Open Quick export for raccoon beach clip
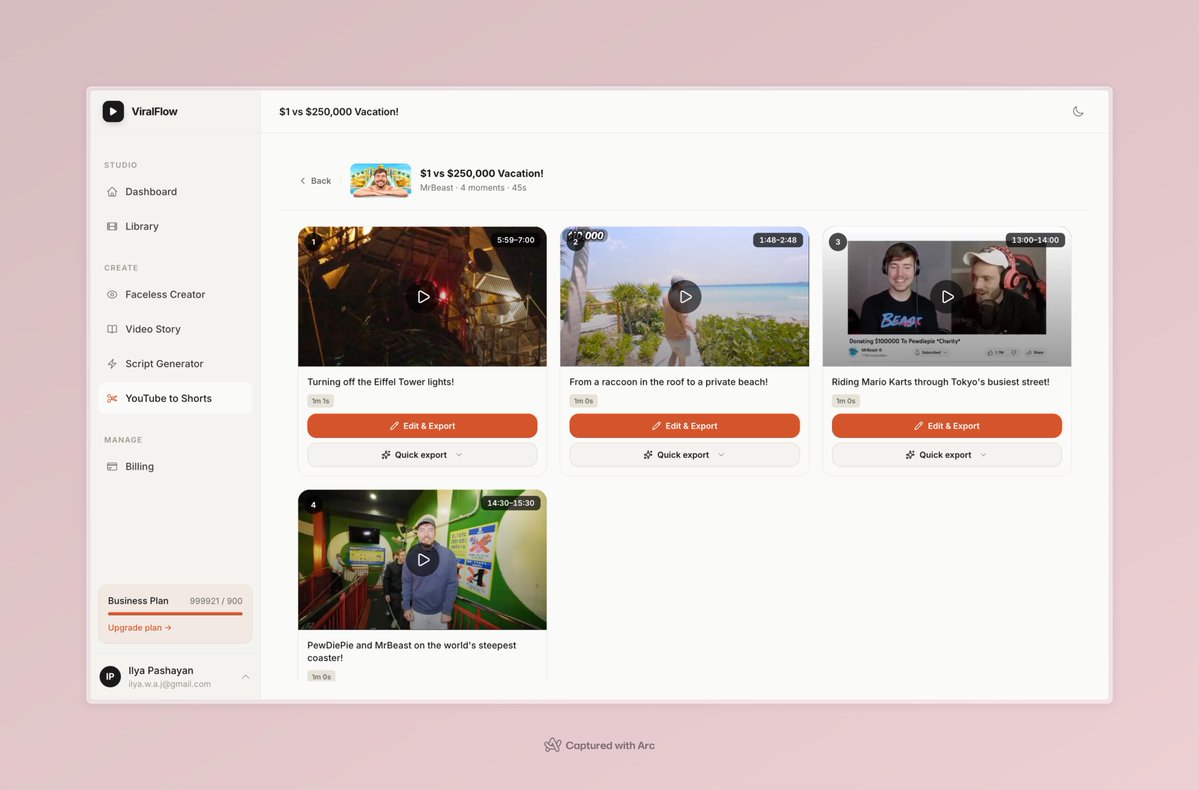1199x790 pixels. (684, 455)
